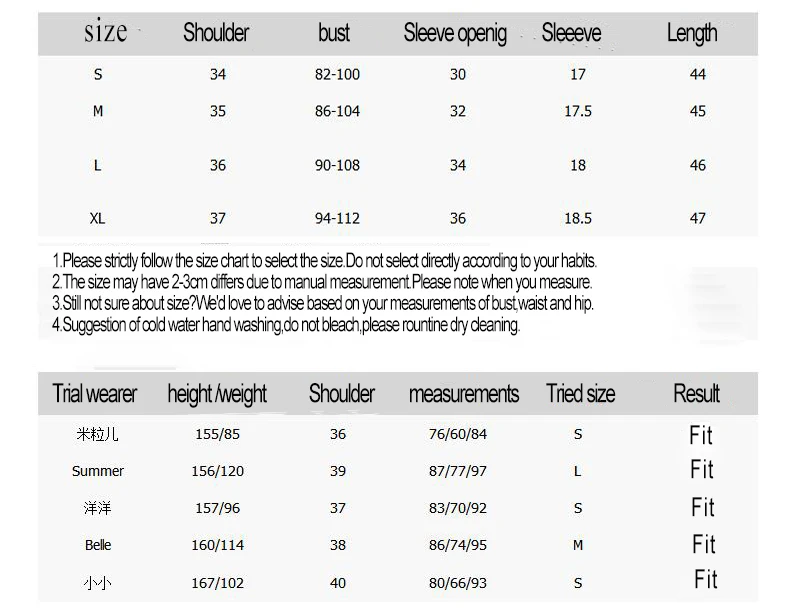Select sleeve value 17.5 in M row
Image resolution: width=792 pixels, height=612 pixels.
pos(578,112)
